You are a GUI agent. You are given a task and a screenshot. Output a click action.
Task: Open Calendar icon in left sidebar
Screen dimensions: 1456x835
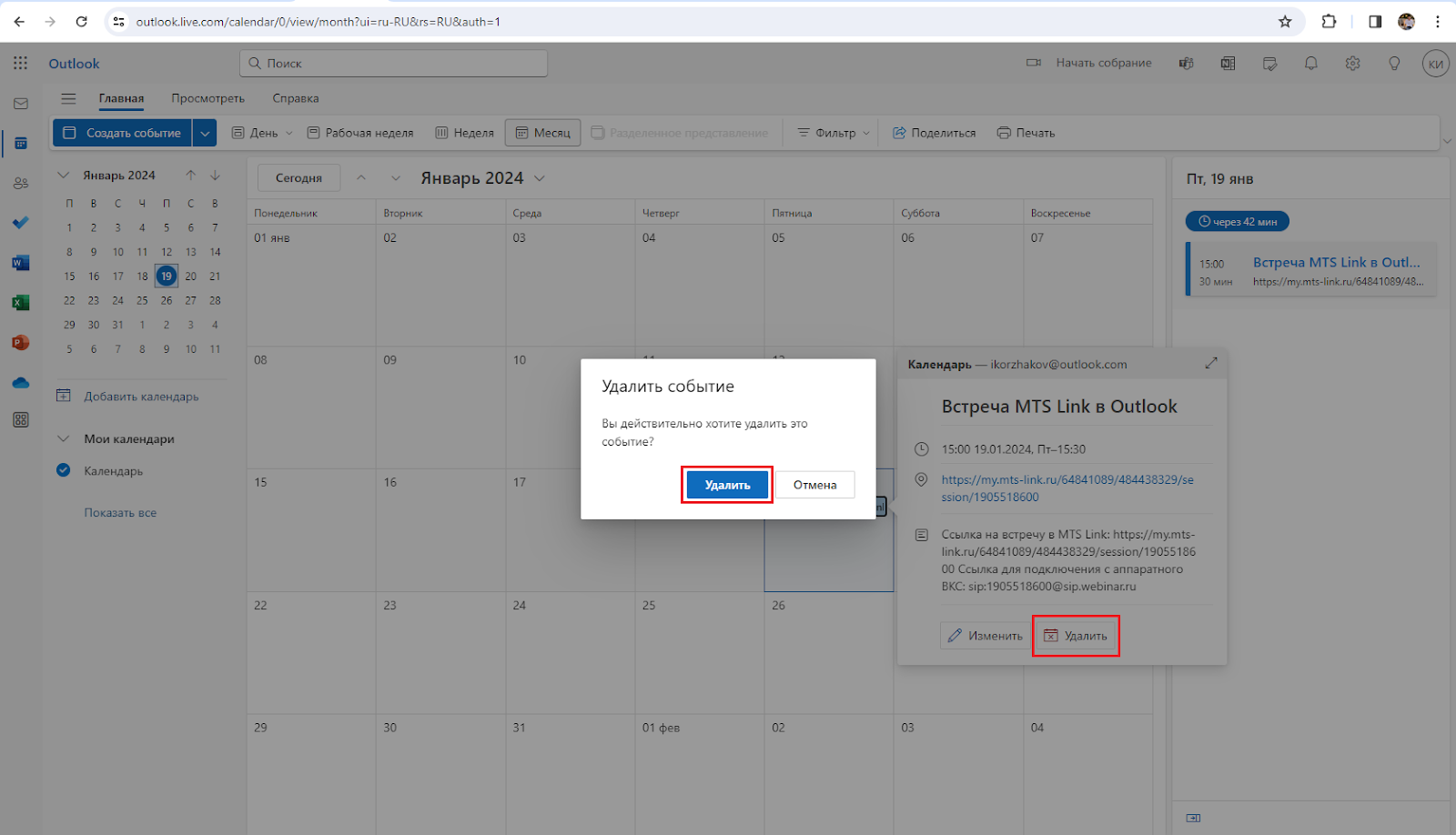coord(21,143)
